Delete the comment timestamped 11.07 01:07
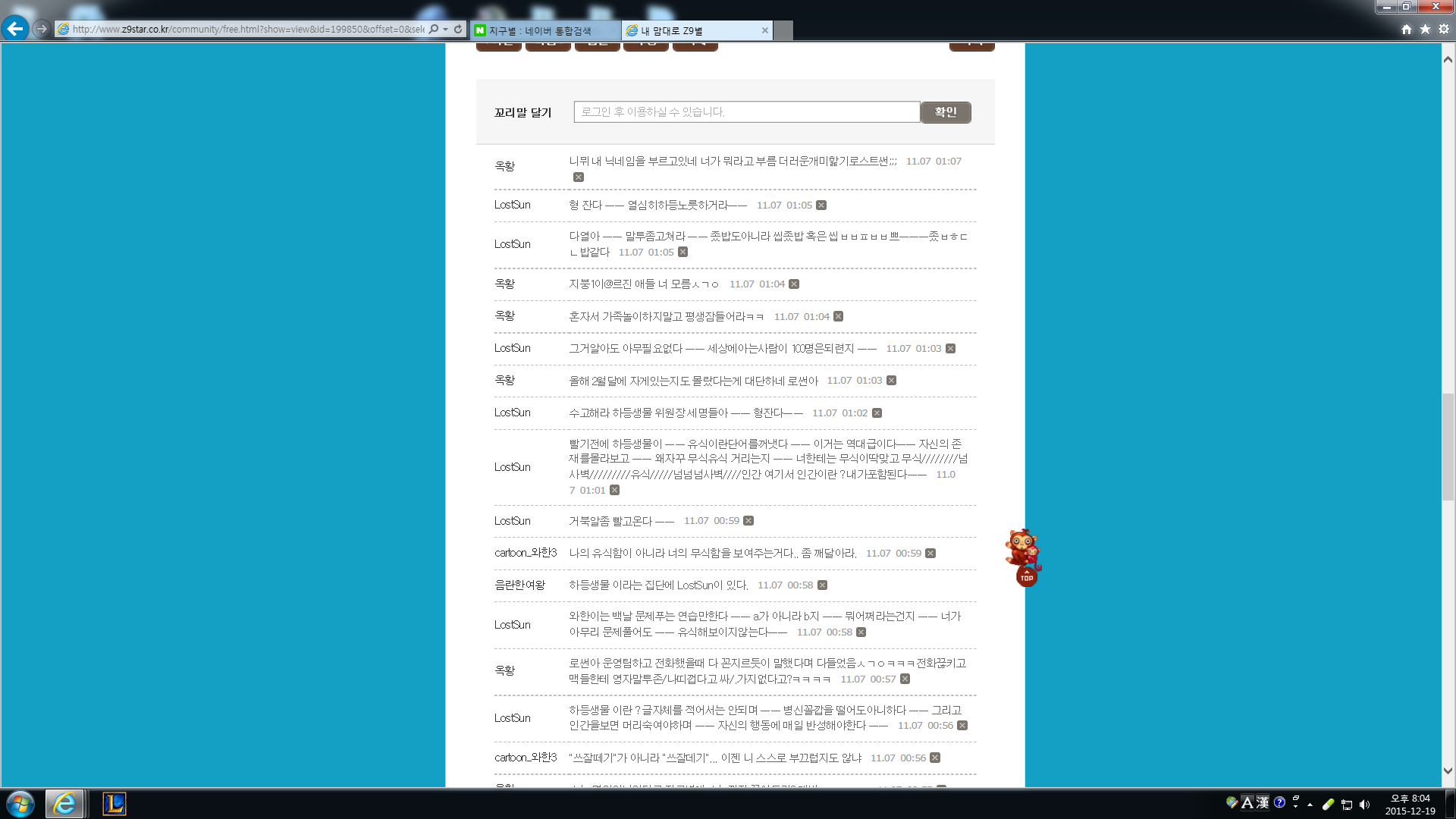This screenshot has height=819, width=1456. coord(579,177)
